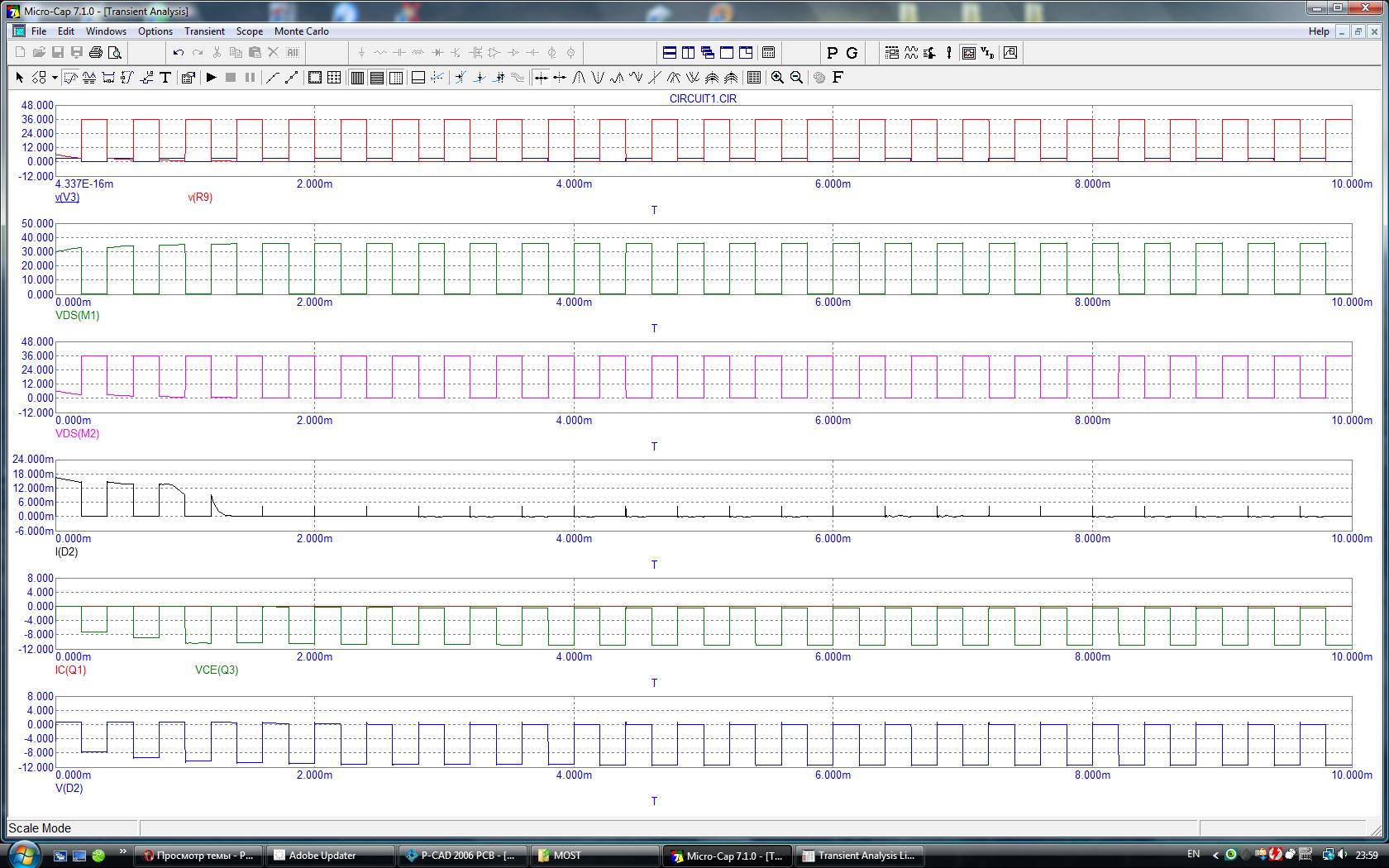This screenshot has width=1389, height=868.
Task: Toggle the P toolbar button
Action: 832,53
